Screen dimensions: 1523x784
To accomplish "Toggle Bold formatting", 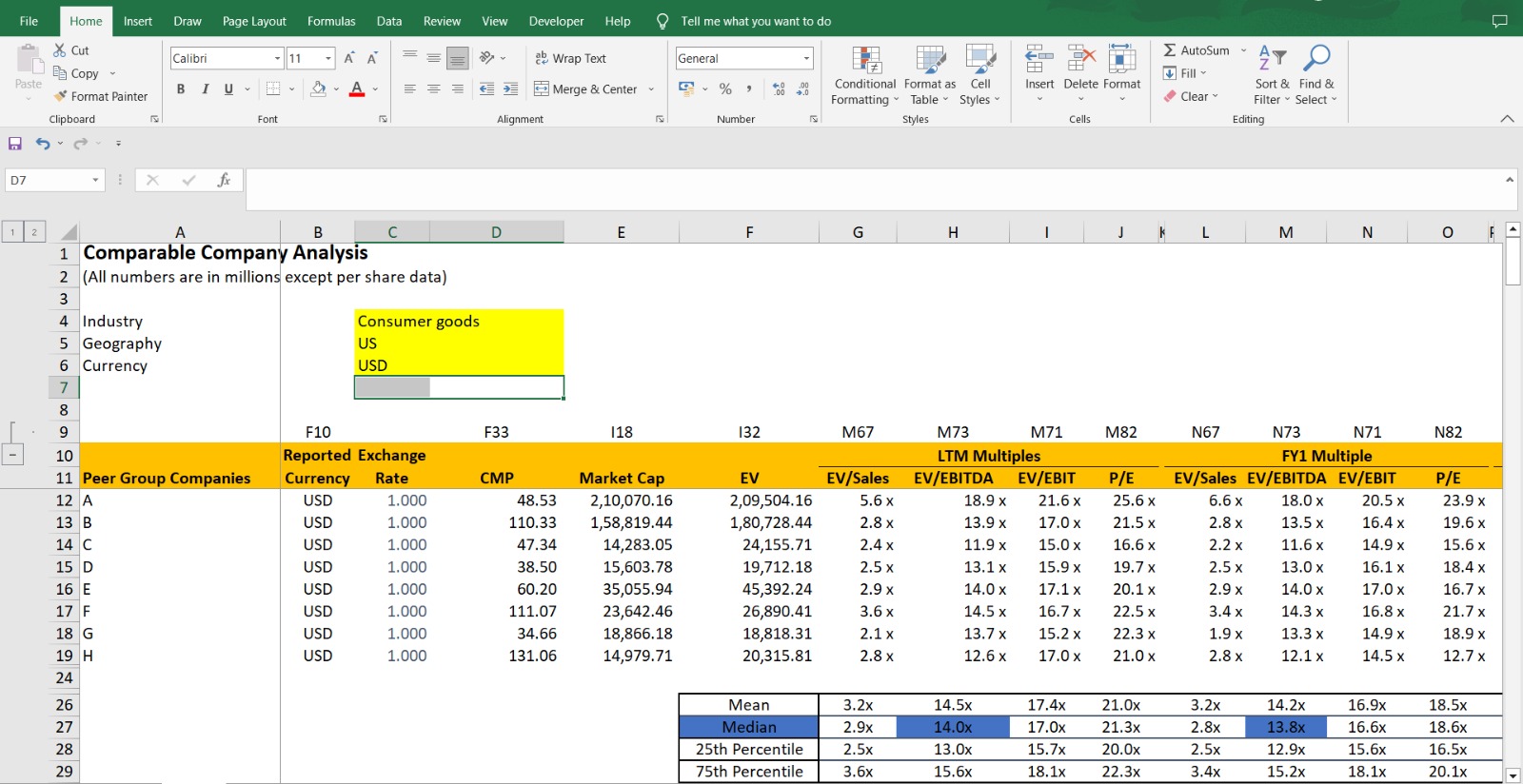I will pos(181,88).
